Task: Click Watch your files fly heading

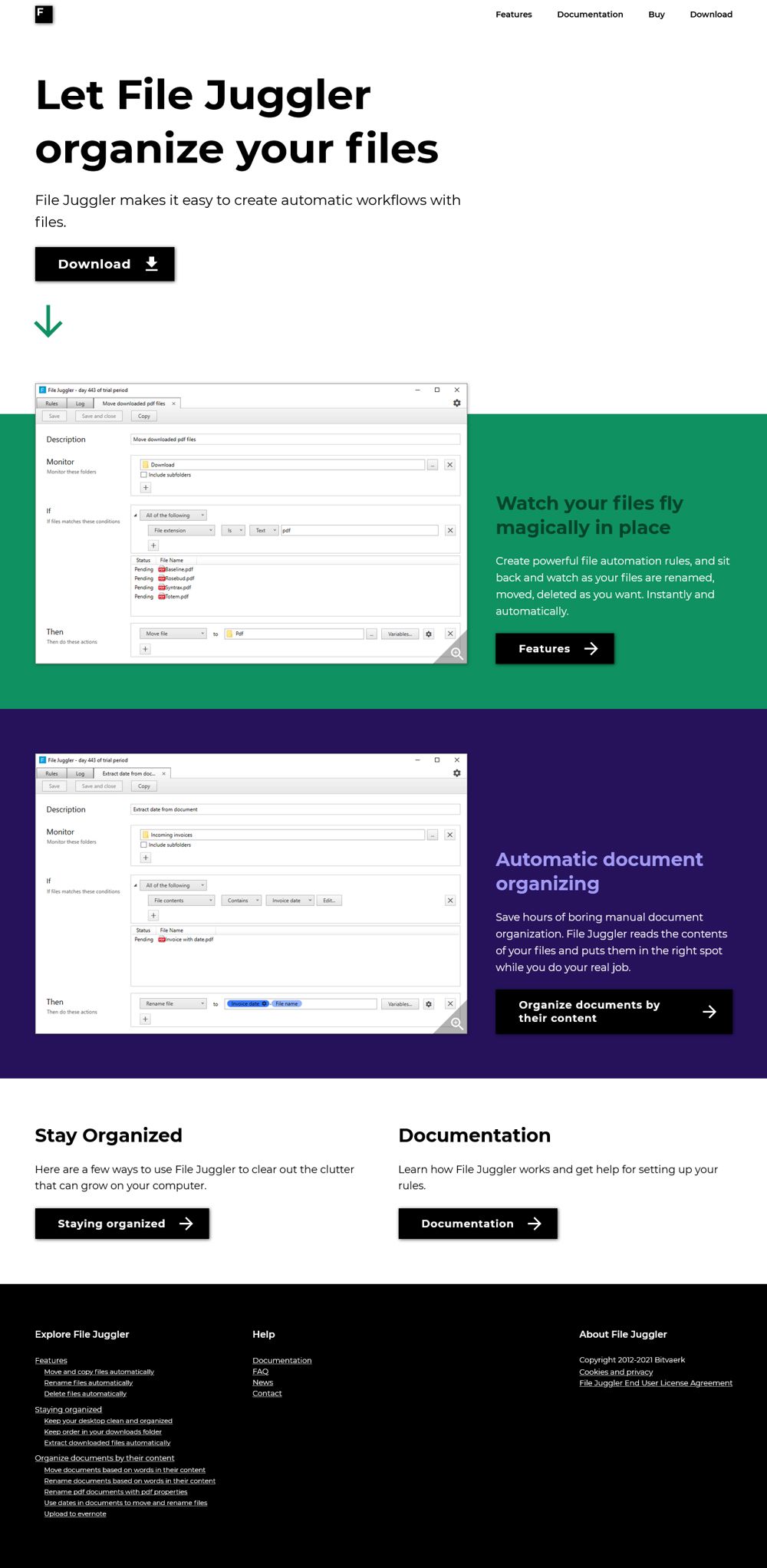Action: pyautogui.click(x=589, y=516)
